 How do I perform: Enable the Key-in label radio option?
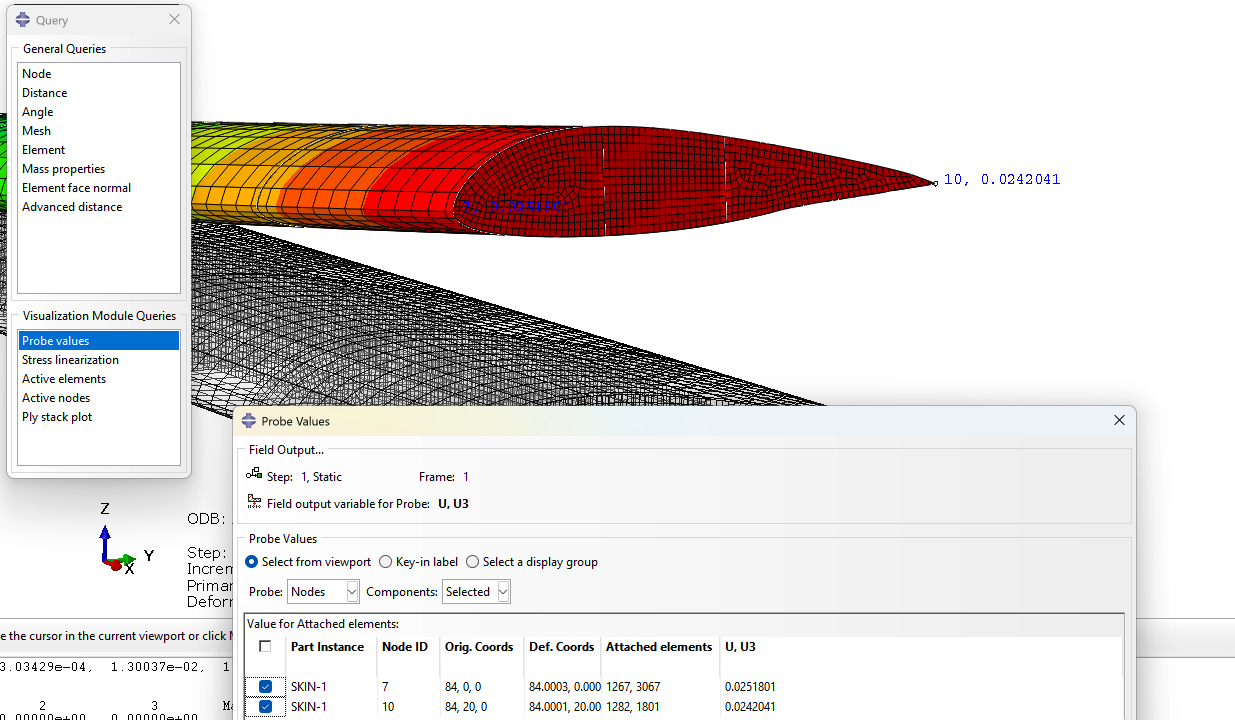(x=385, y=562)
